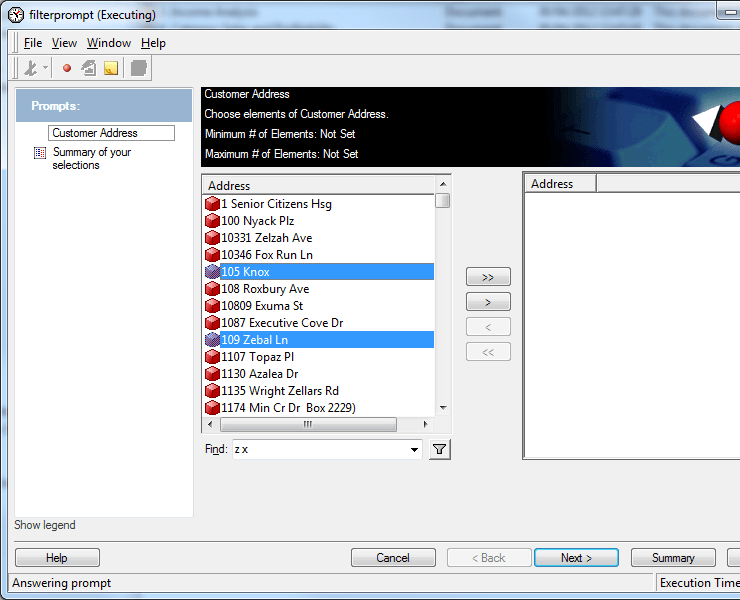Click the yellow note toolbar icon
This screenshot has height=600, width=740.
[x=111, y=68]
